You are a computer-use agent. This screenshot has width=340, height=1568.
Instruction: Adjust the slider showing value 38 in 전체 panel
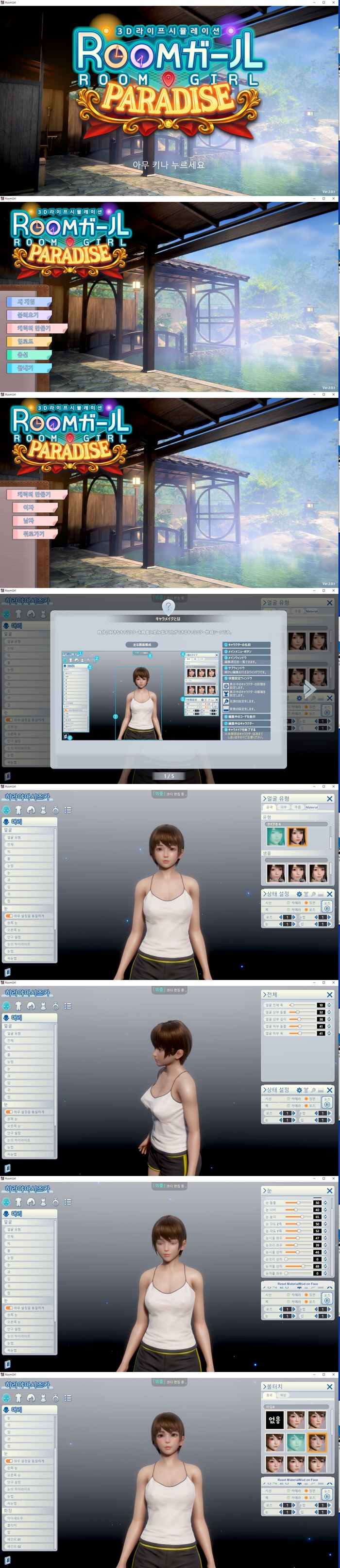pos(301,1019)
